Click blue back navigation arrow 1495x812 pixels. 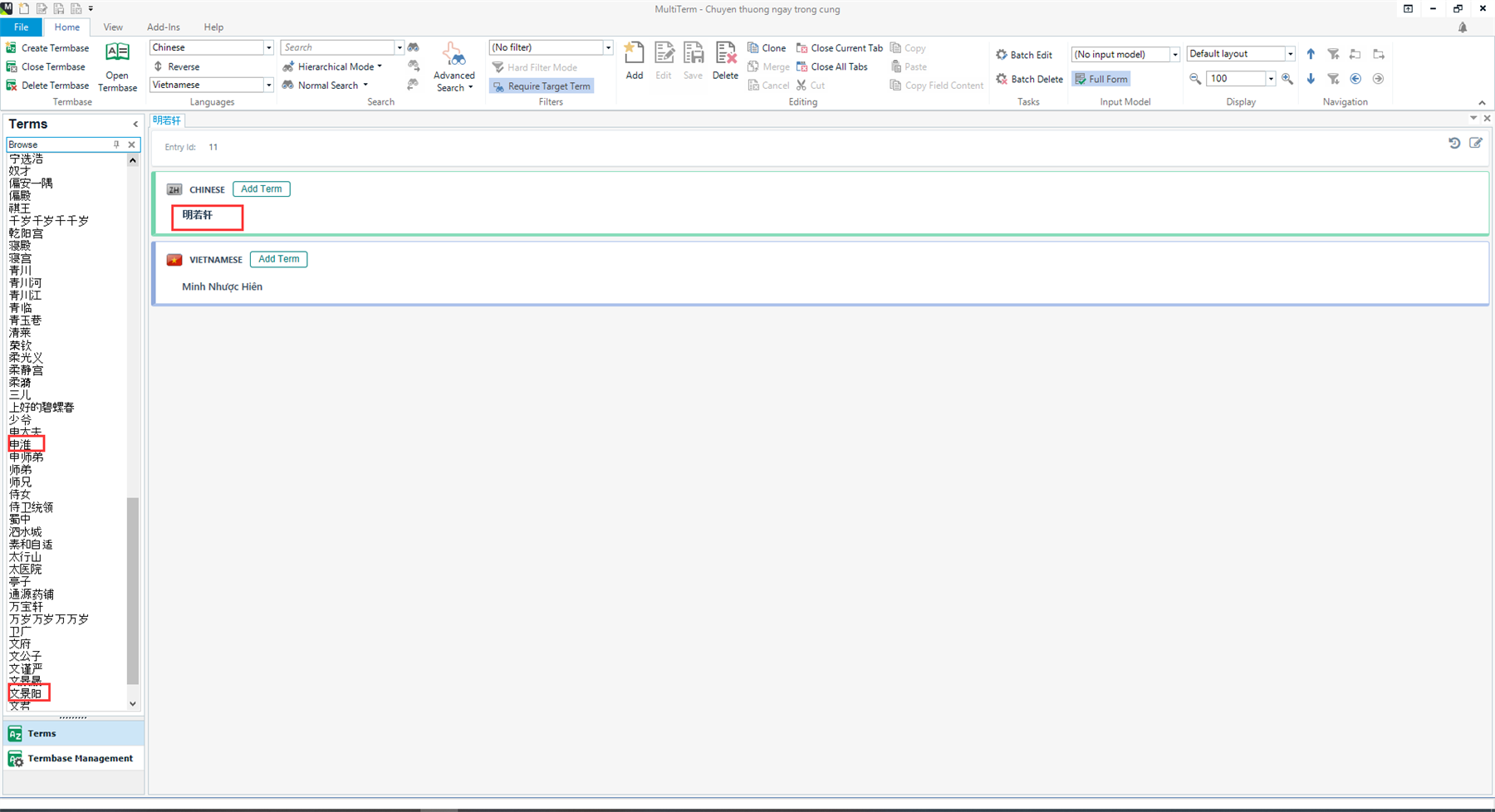click(x=1355, y=79)
